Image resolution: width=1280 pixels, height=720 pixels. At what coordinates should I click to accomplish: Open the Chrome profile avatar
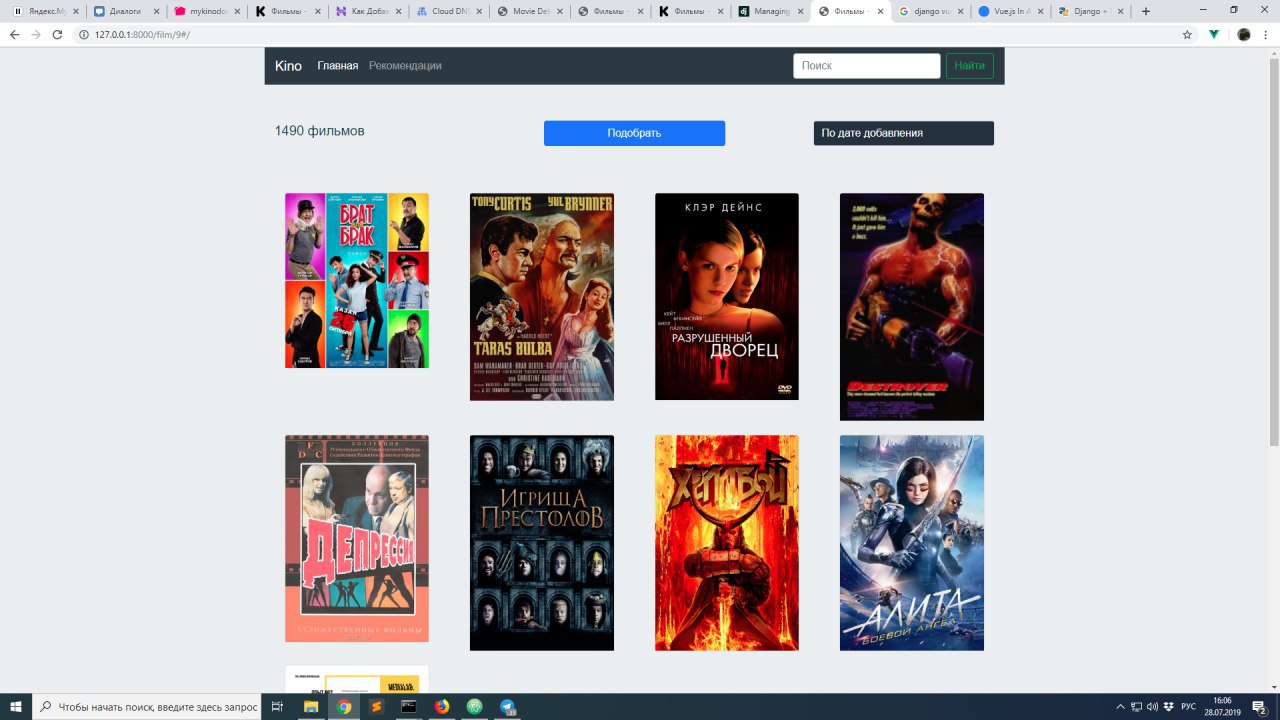(1244, 34)
